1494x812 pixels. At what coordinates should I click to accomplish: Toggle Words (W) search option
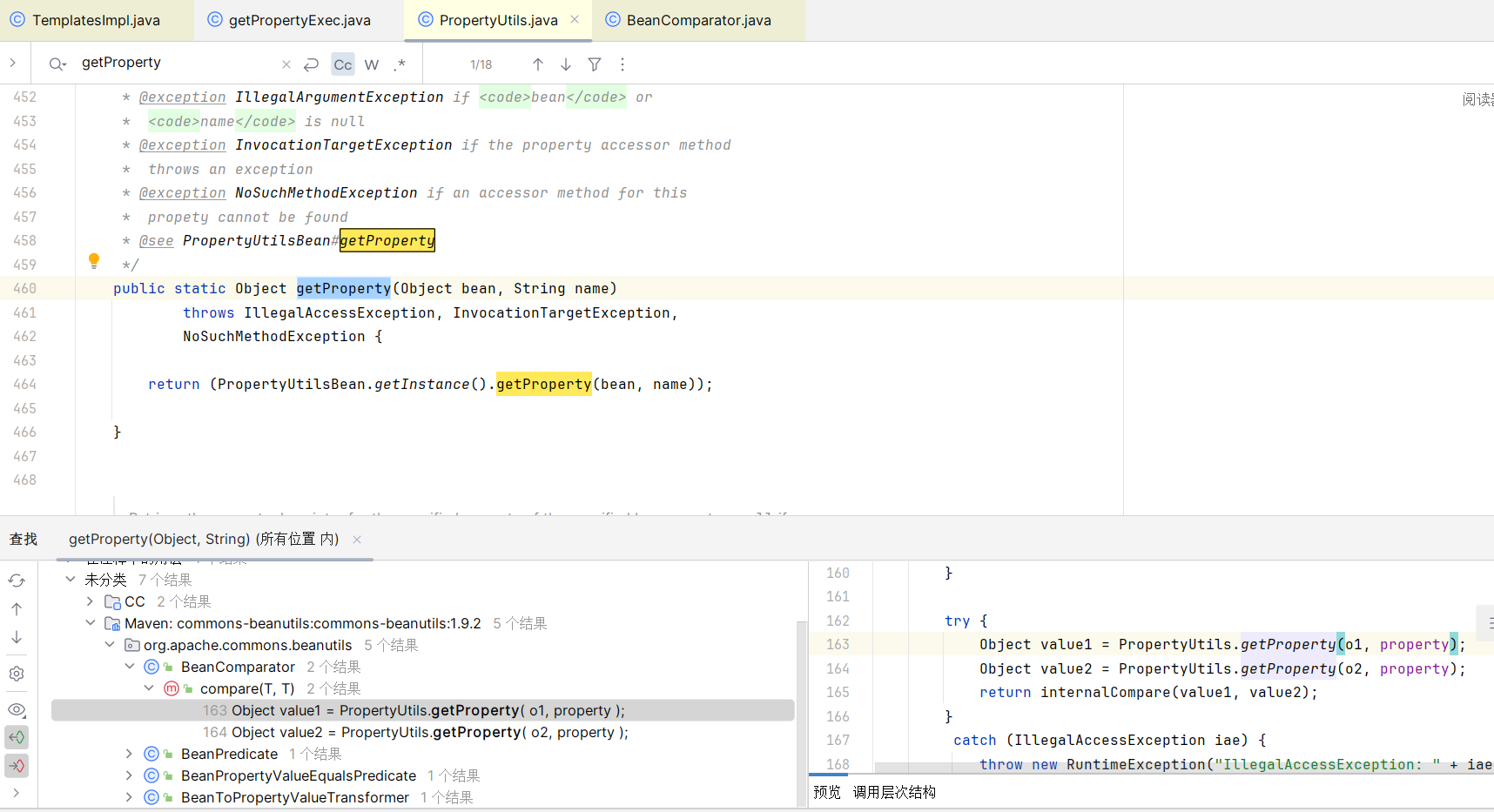click(x=372, y=64)
